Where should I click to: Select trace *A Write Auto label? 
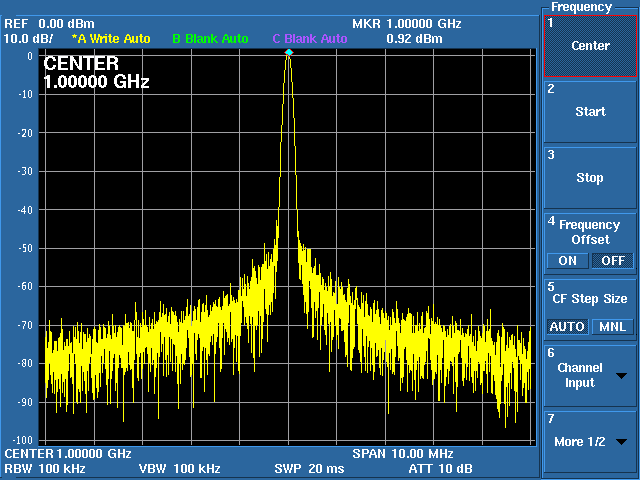coord(111,39)
